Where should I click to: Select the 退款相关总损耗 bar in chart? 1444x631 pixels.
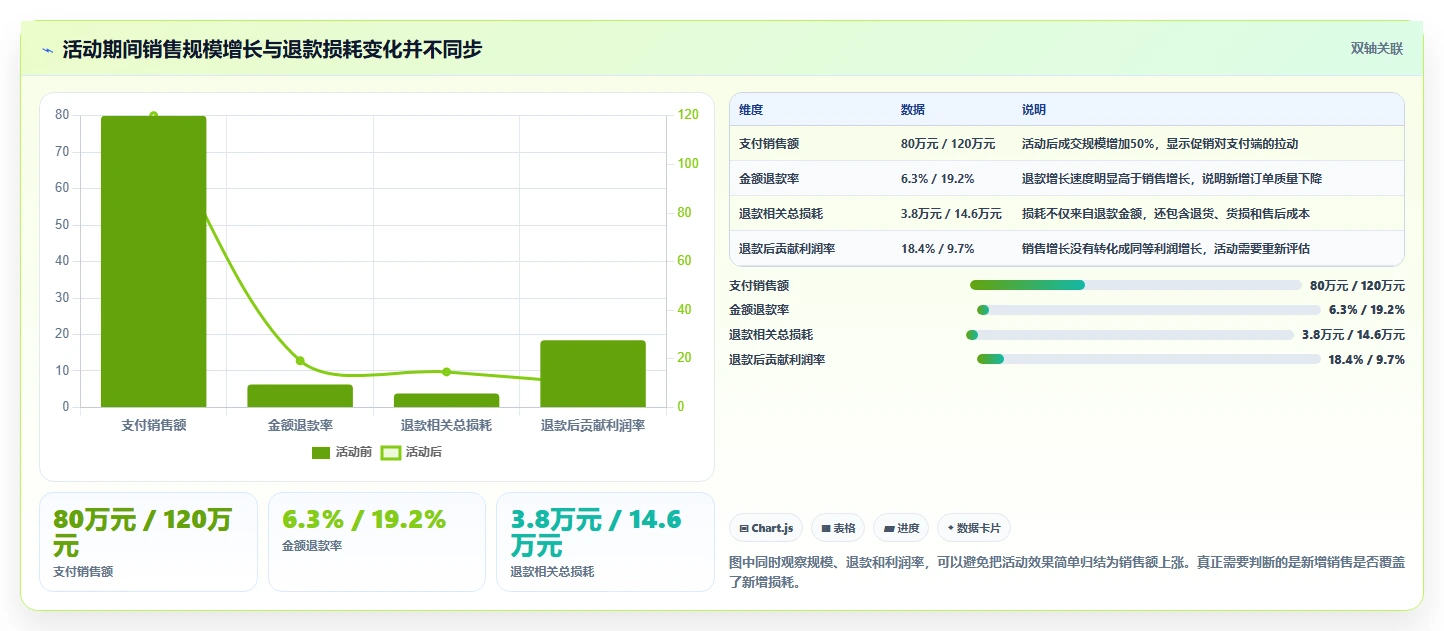click(x=447, y=400)
